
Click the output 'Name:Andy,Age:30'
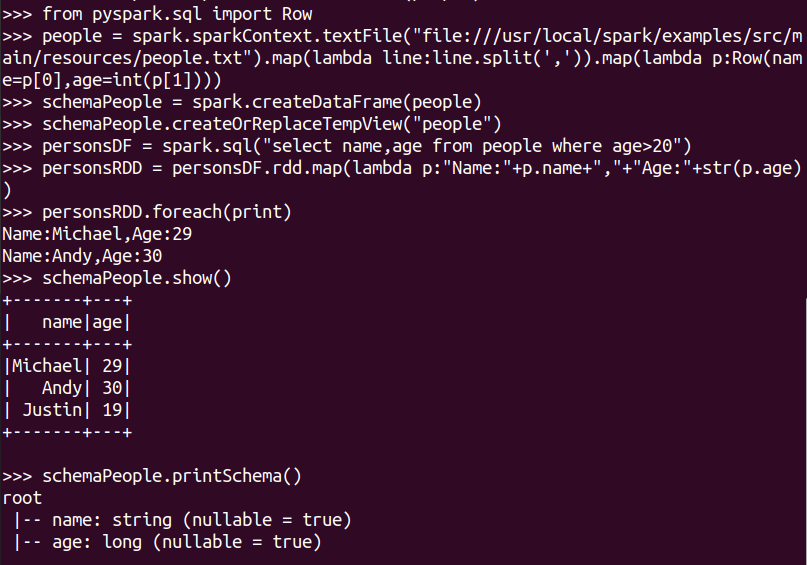point(82,256)
